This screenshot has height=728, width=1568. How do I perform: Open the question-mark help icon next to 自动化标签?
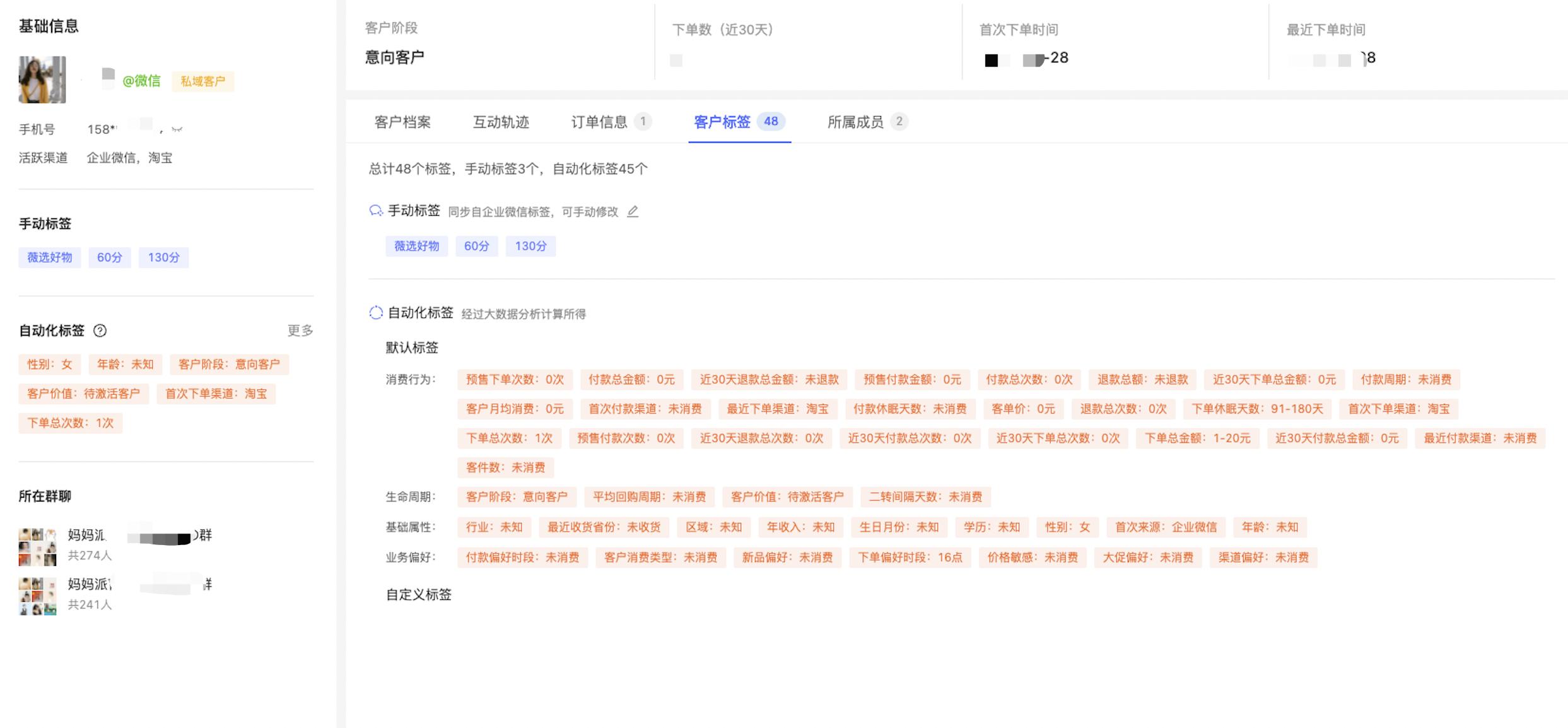coord(101,331)
